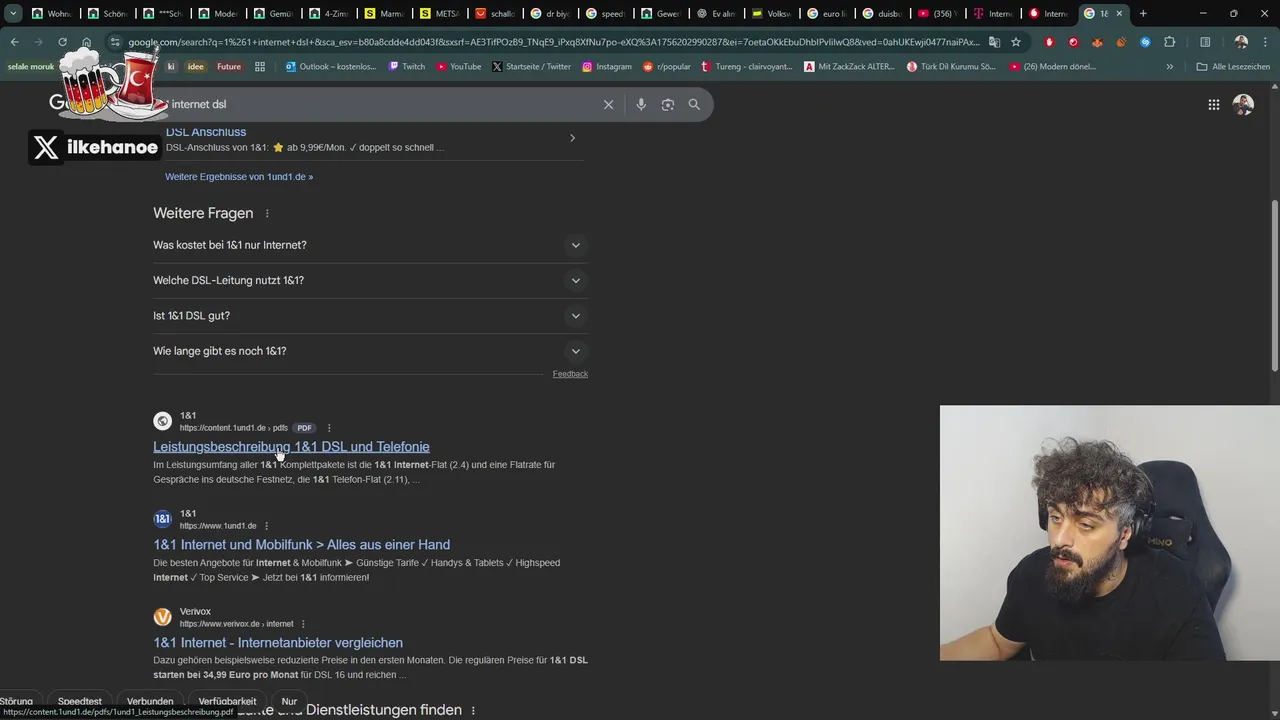Open the Chrome extensions puzzle icon
This screenshot has height=720, width=1280.
pyautogui.click(x=1169, y=42)
